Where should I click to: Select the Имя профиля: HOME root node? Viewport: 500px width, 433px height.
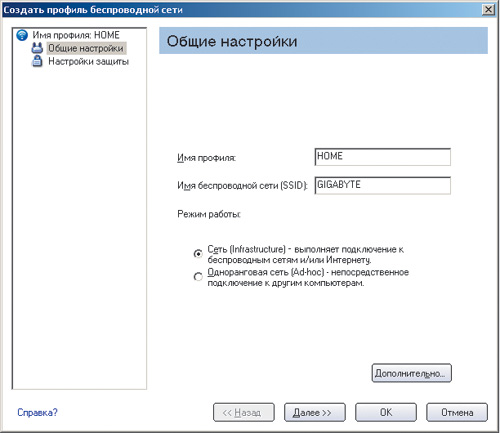tap(76, 35)
